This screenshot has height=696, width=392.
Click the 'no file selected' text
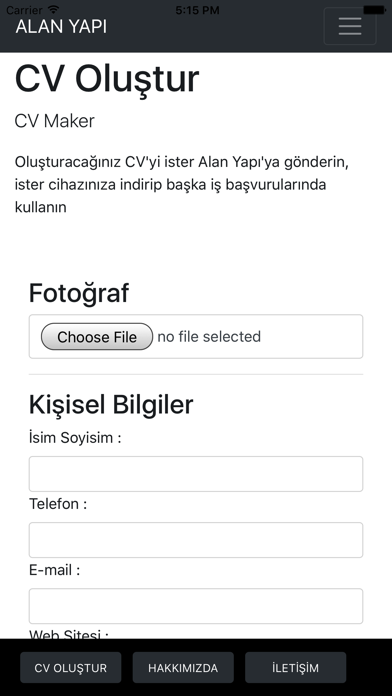(x=209, y=336)
